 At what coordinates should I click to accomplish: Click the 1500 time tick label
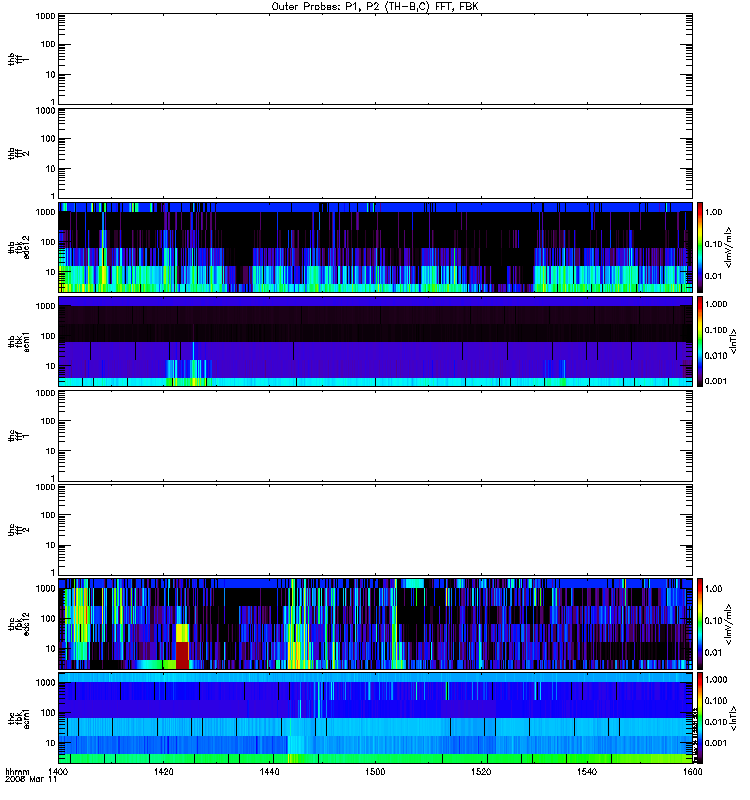tap(375, 771)
